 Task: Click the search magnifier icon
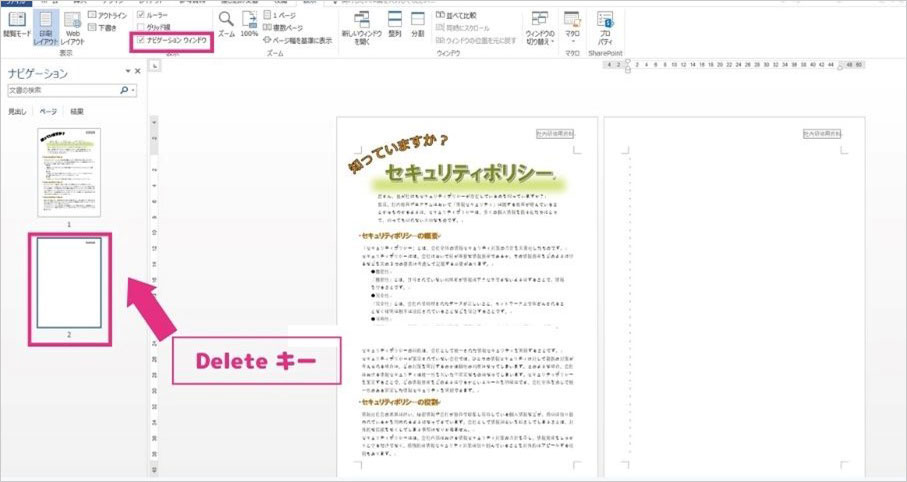[x=124, y=90]
